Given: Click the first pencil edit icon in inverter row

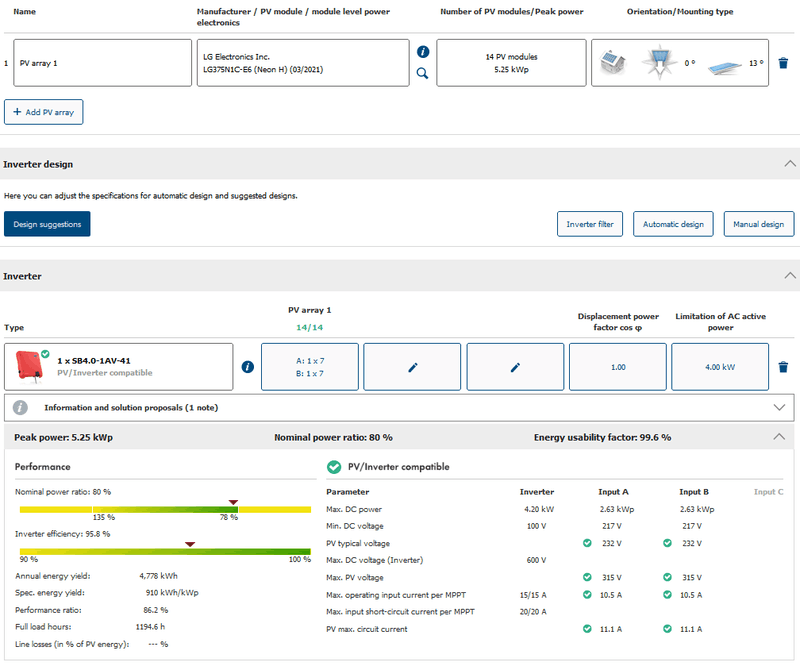Looking at the screenshot, I should 412,367.
